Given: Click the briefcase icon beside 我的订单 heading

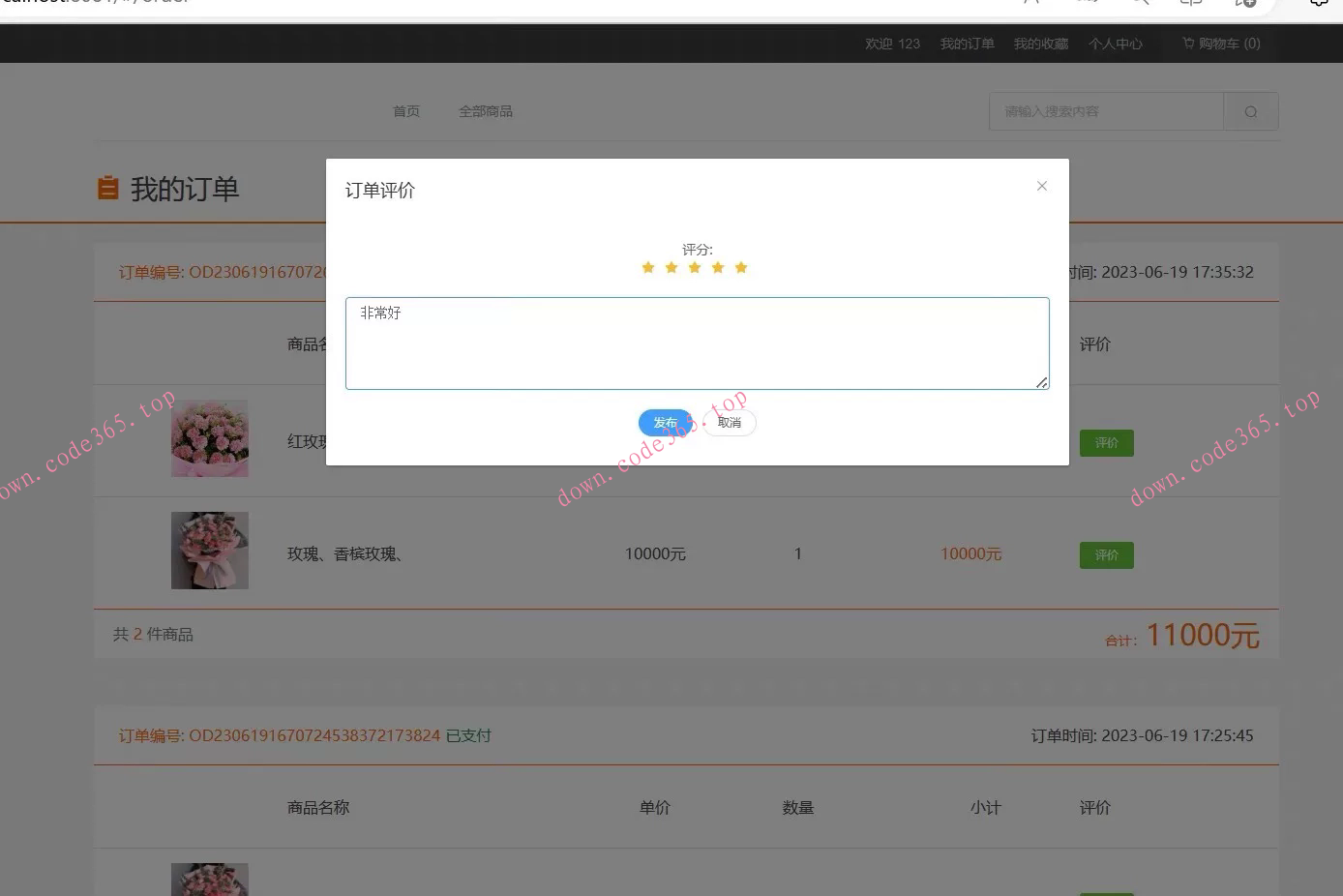Looking at the screenshot, I should 109,189.
